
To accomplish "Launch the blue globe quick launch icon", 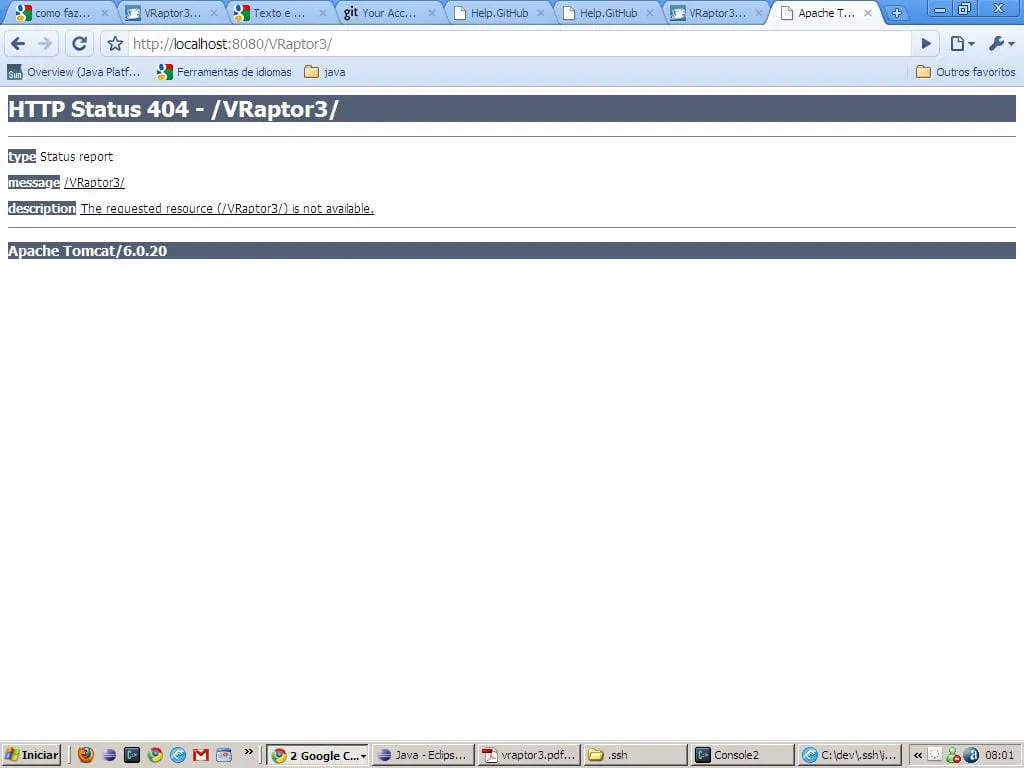I will tap(178, 755).
